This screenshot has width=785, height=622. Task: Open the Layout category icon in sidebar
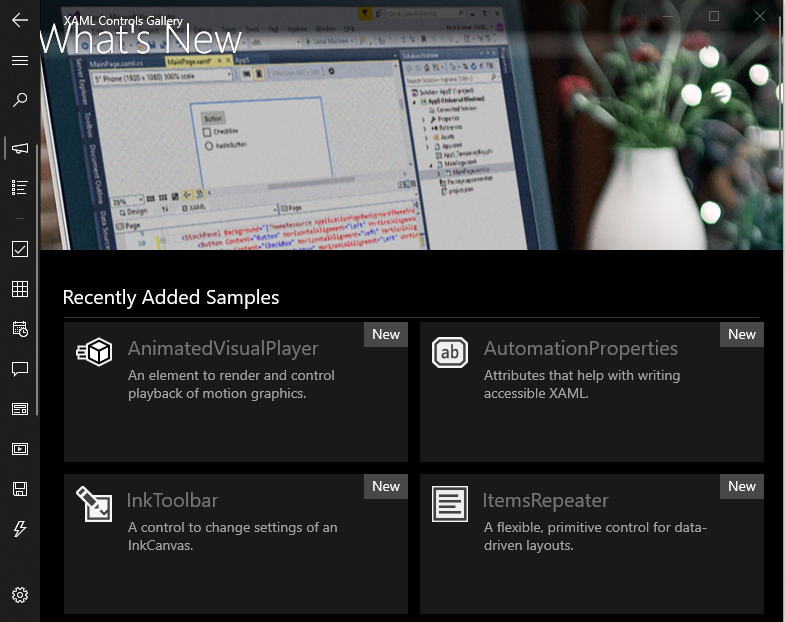point(20,409)
